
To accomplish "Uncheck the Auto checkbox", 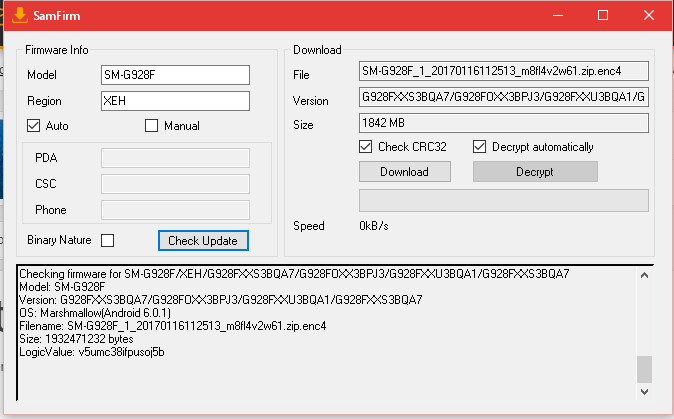I will point(34,125).
